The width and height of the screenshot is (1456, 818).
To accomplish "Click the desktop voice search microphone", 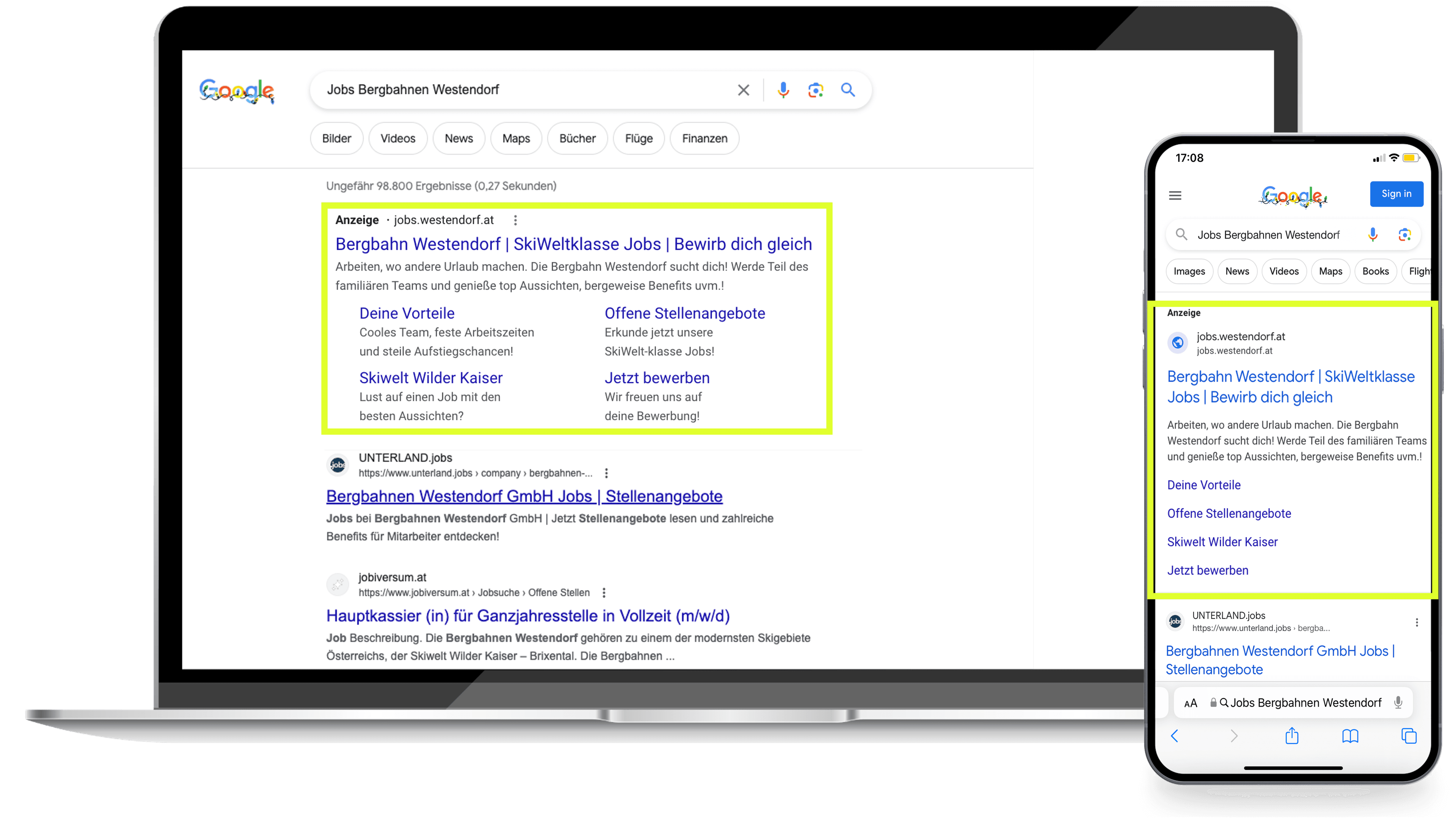I will [783, 90].
